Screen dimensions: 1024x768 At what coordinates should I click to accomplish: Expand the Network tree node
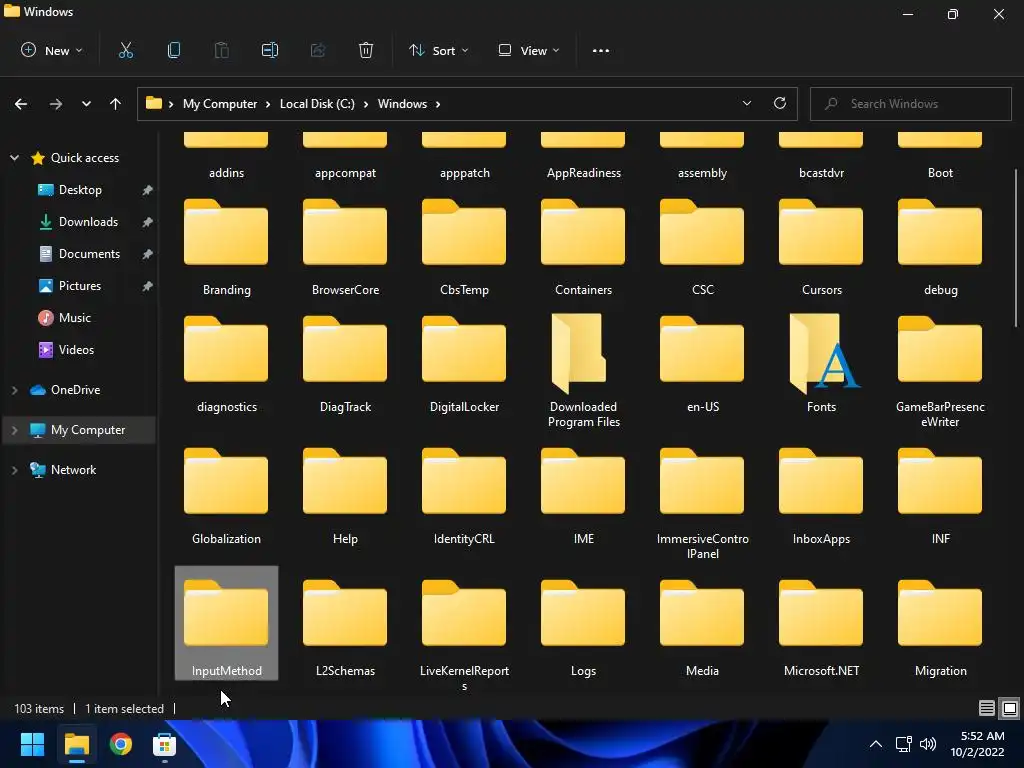[14, 470]
